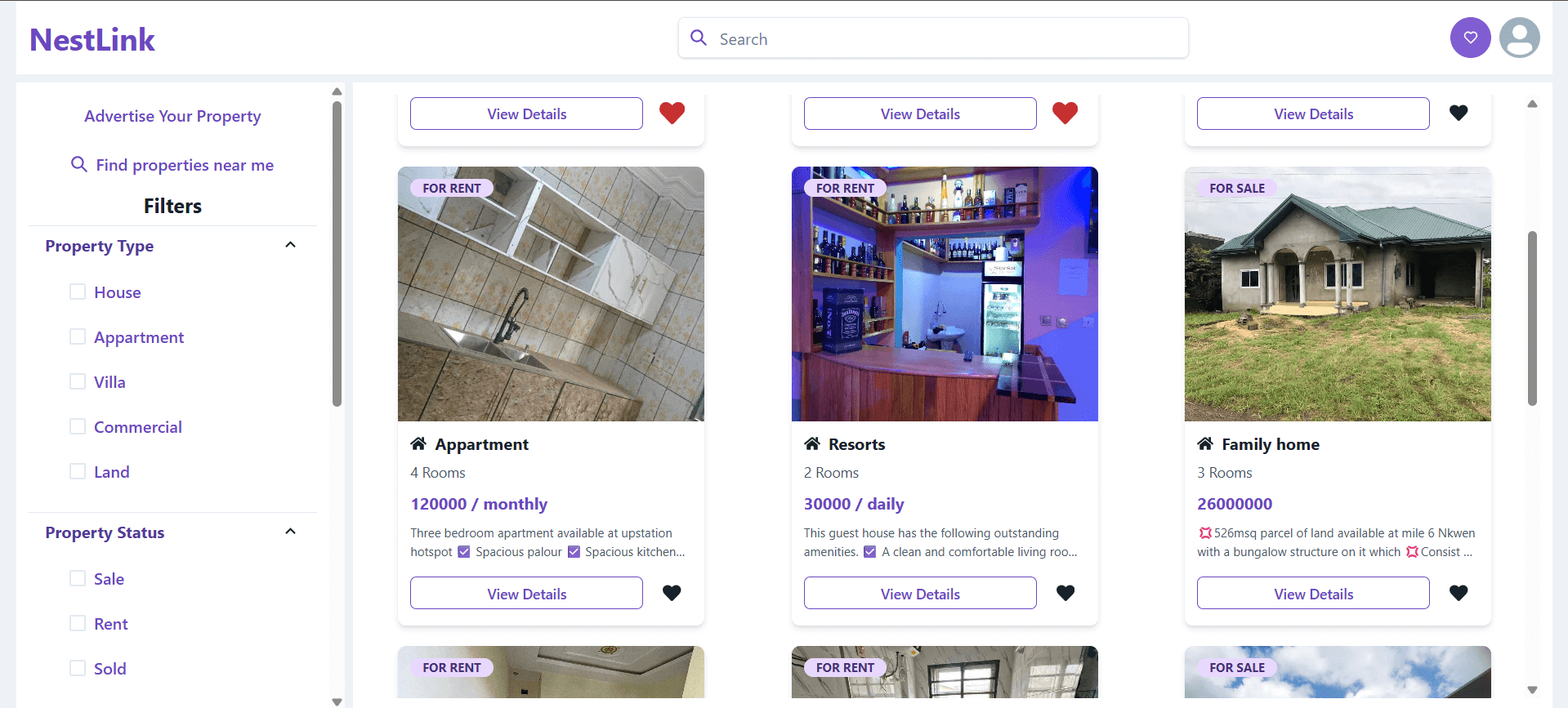Click price text 30000 / daily
The image size is (1568, 708).
(x=854, y=504)
